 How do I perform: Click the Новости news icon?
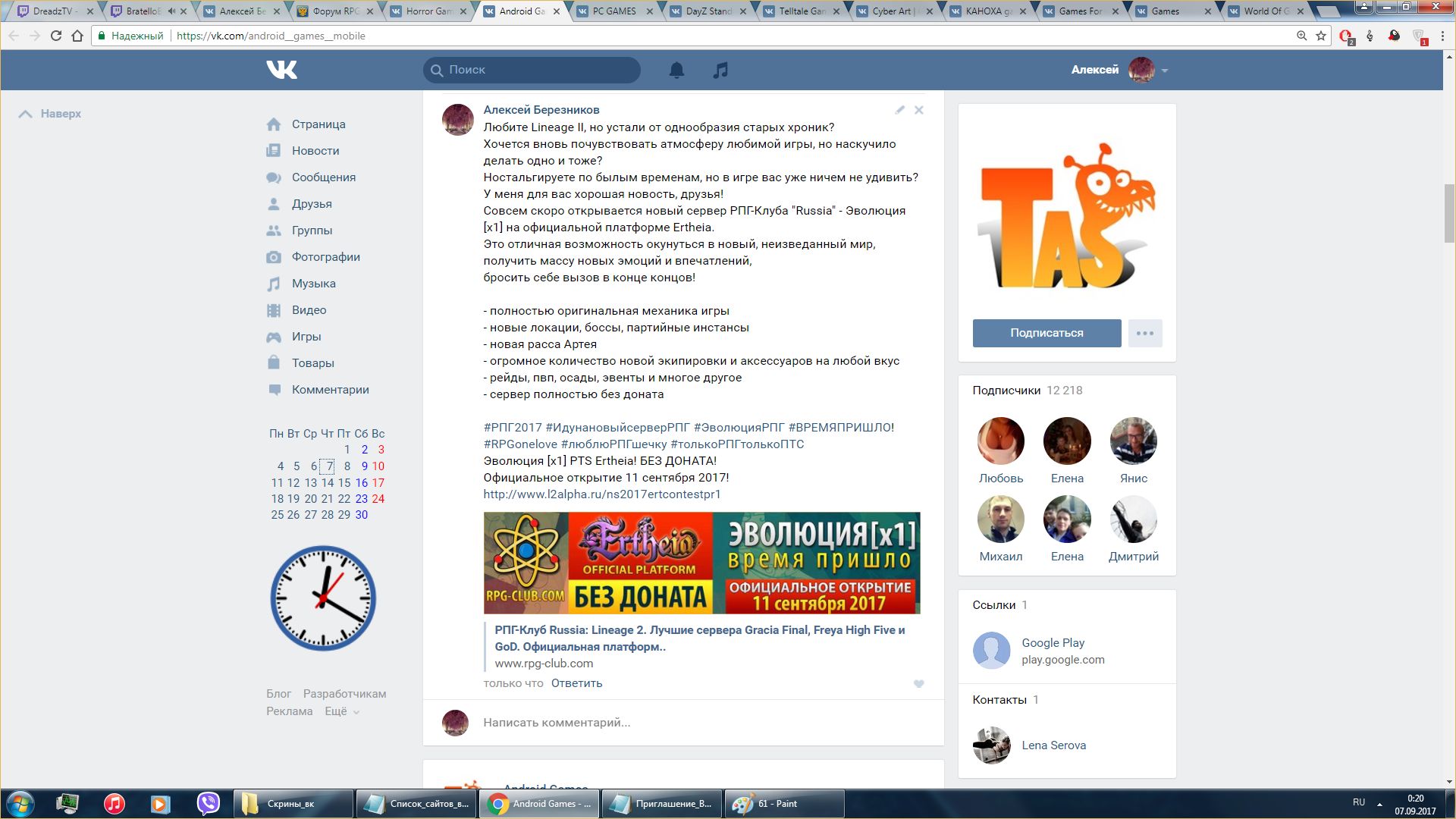pyautogui.click(x=274, y=151)
